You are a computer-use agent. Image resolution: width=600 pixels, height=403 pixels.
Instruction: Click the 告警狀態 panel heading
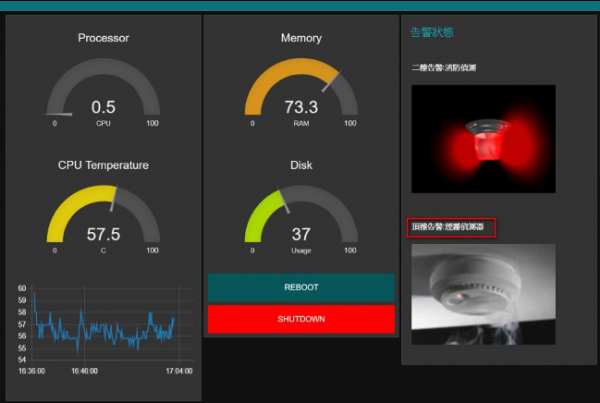(x=431, y=33)
